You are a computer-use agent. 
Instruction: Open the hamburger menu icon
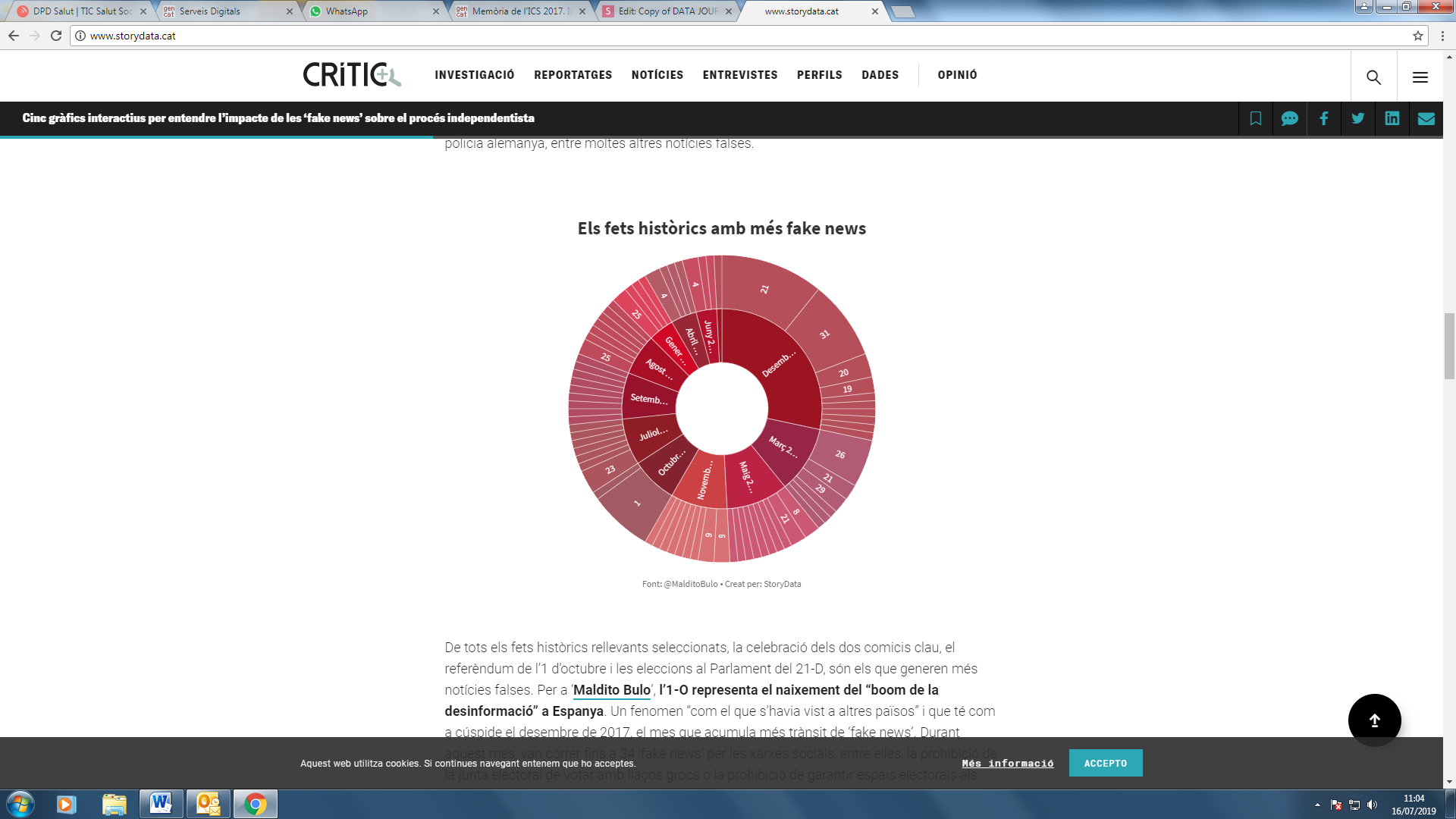click(1420, 77)
